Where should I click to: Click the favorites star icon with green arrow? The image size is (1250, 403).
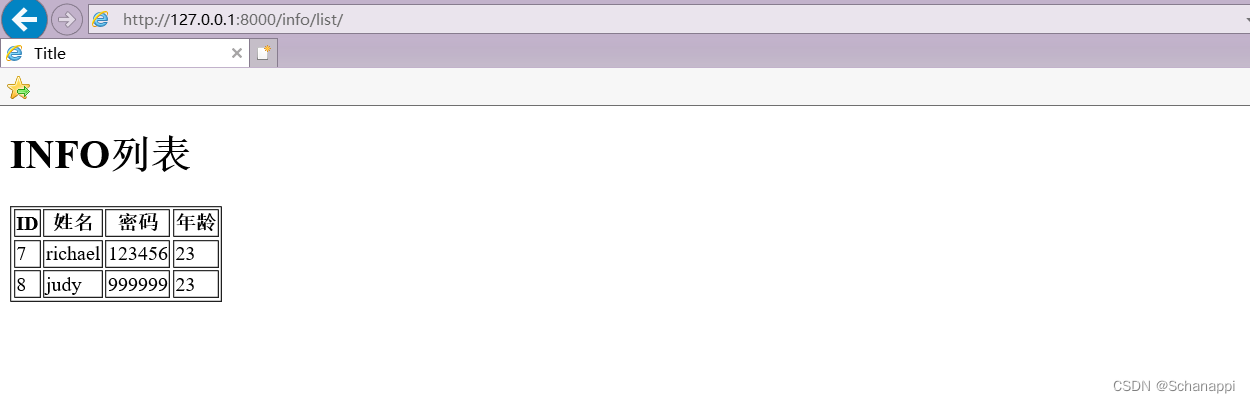pos(18,88)
